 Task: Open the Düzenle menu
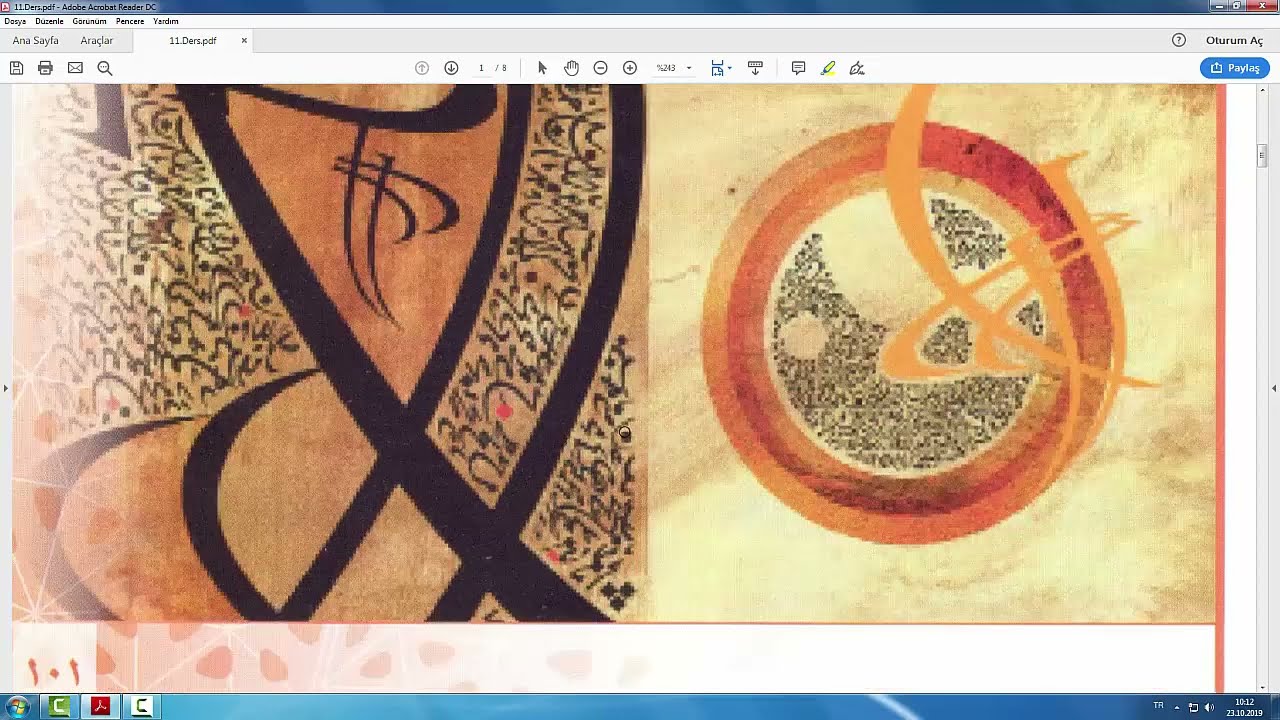click(49, 21)
